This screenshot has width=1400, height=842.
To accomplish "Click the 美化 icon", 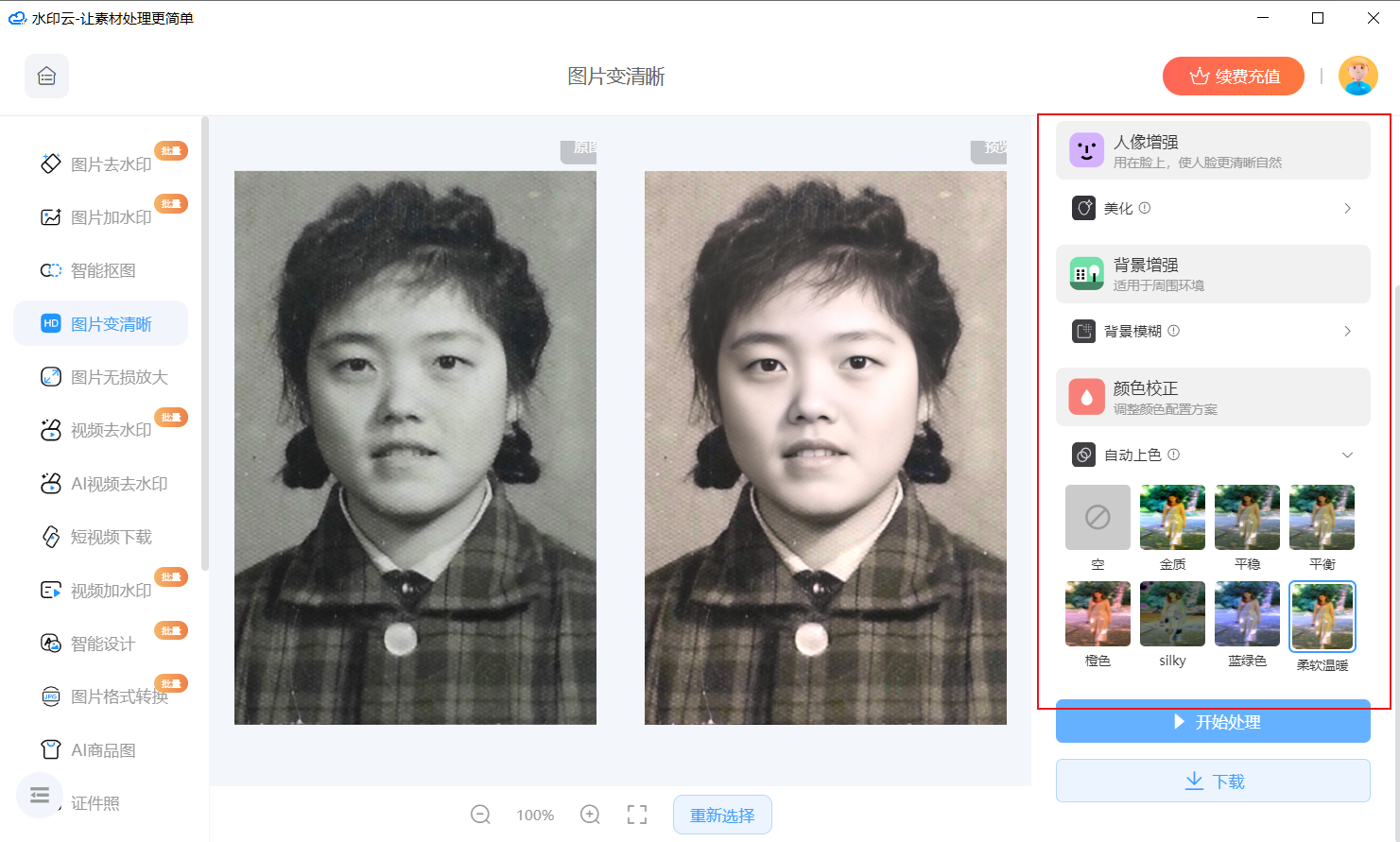I will (1084, 208).
